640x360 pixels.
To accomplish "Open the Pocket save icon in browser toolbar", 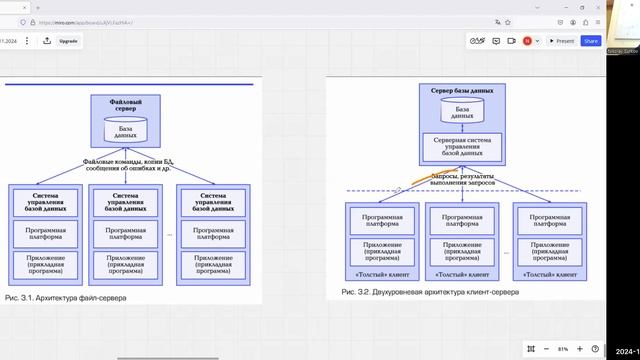I will pyautogui.click(x=560, y=22).
